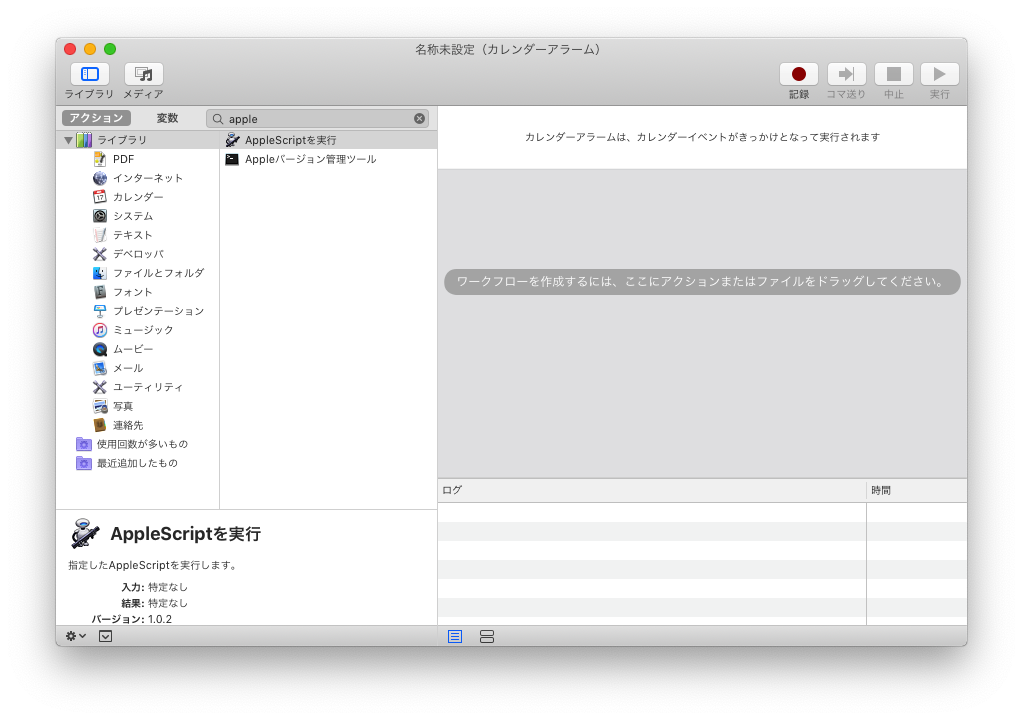Click the magnifying glass search icon
Screen dimensions: 1023x720
click(x=218, y=119)
